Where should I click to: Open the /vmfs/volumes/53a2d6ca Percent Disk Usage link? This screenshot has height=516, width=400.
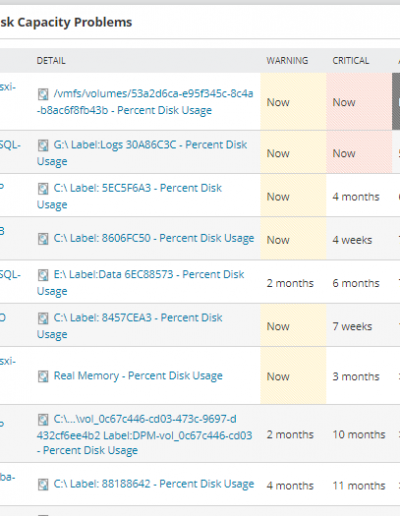click(x=145, y=102)
